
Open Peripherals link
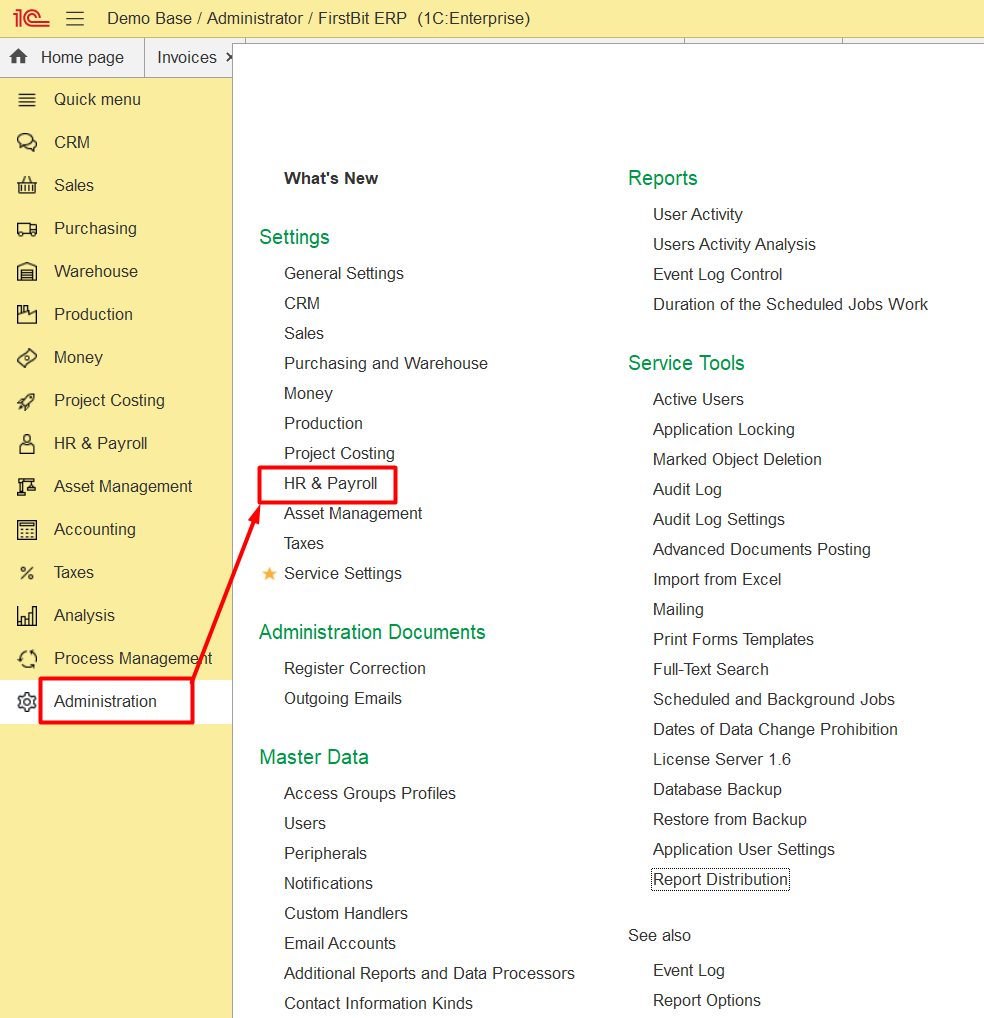(x=325, y=853)
